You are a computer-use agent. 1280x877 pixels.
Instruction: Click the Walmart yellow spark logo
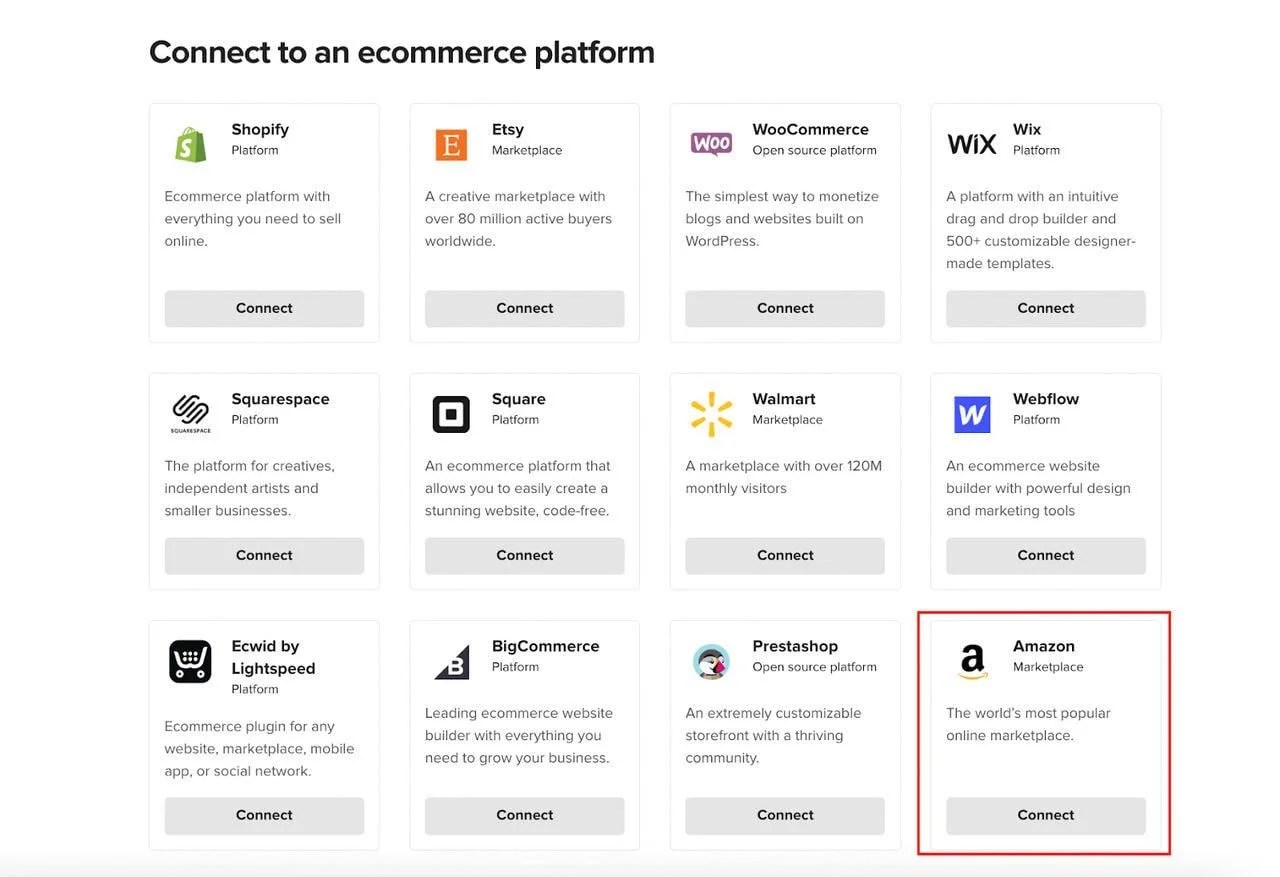pos(711,414)
